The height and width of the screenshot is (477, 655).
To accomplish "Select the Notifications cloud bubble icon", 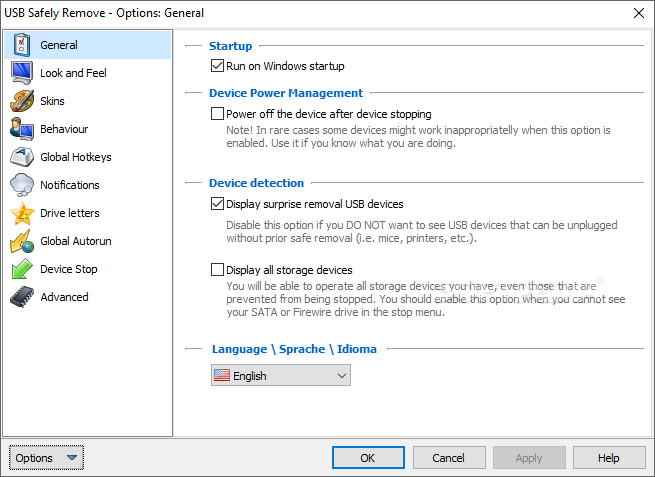I will coord(22,185).
